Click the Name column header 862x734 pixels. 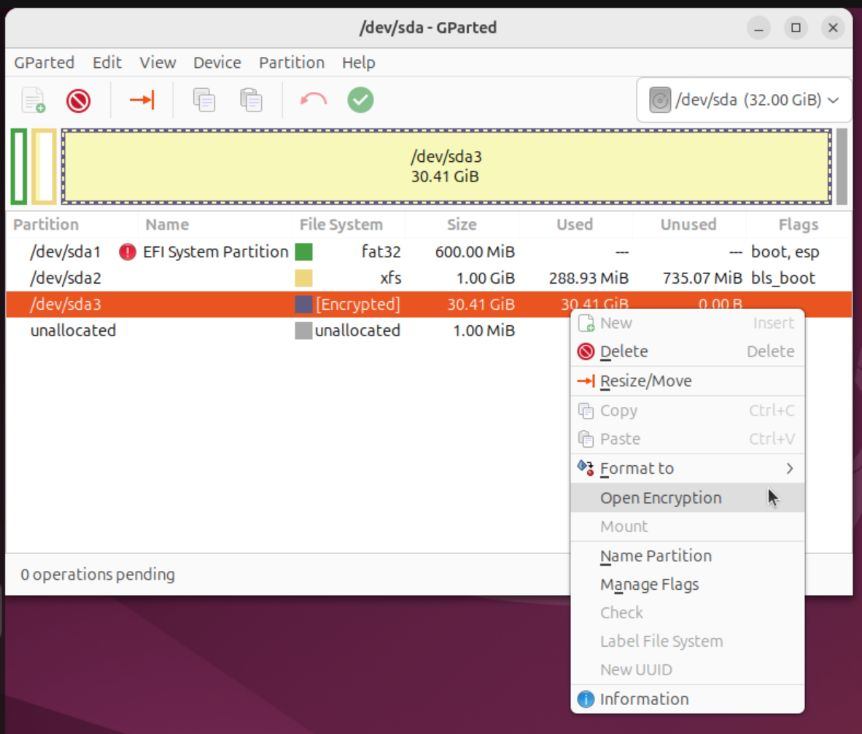tap(167, 224)
